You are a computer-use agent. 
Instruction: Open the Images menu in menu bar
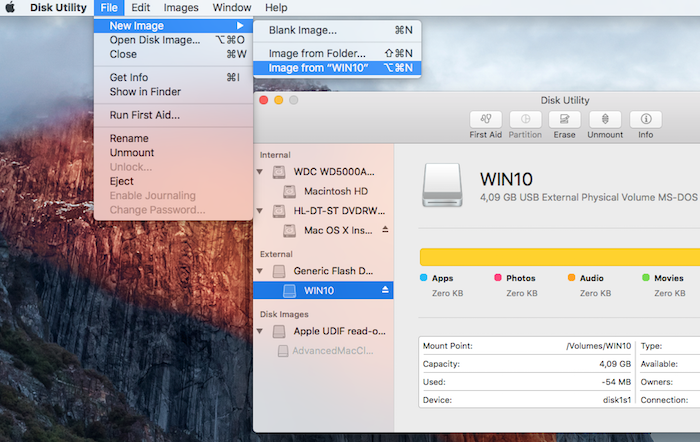click(181, 8)
